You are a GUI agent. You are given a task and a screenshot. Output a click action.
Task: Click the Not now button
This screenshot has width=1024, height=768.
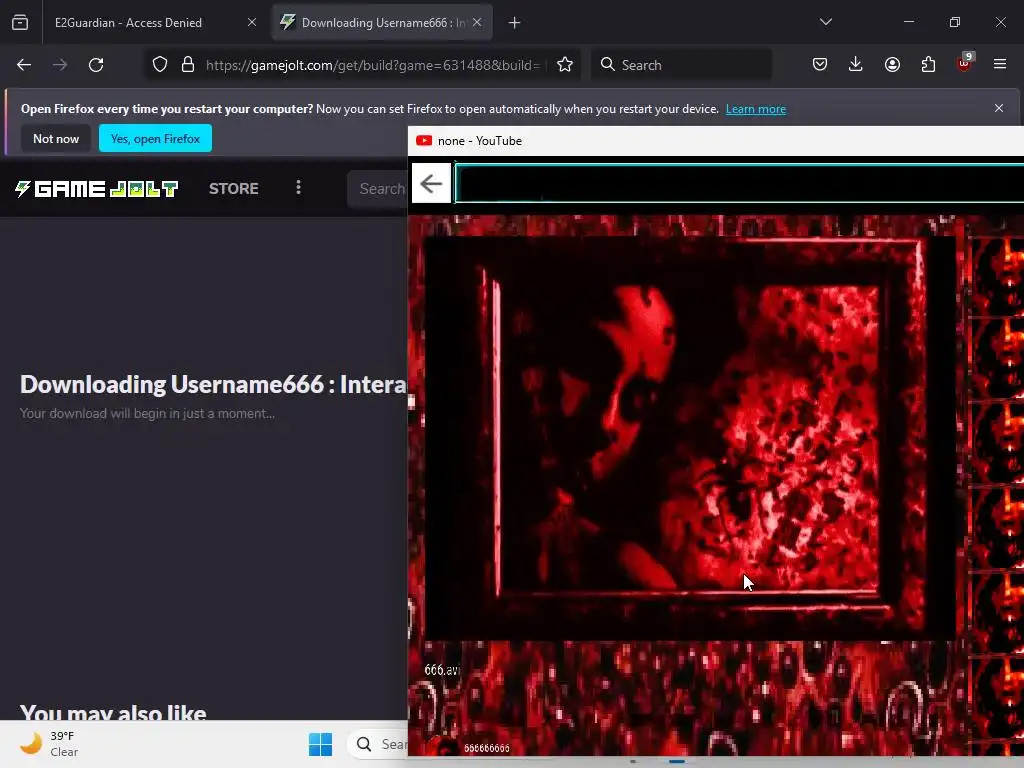tap(56, 138)
